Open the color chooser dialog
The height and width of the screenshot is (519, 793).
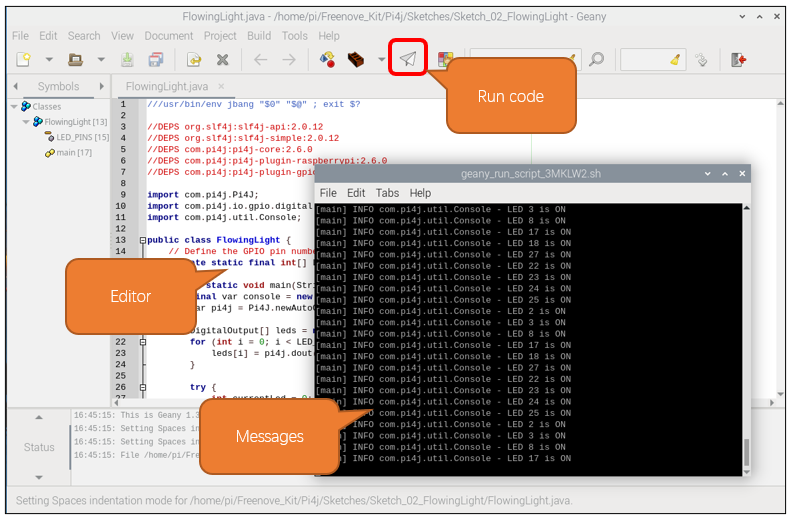(x=445, y=60)
